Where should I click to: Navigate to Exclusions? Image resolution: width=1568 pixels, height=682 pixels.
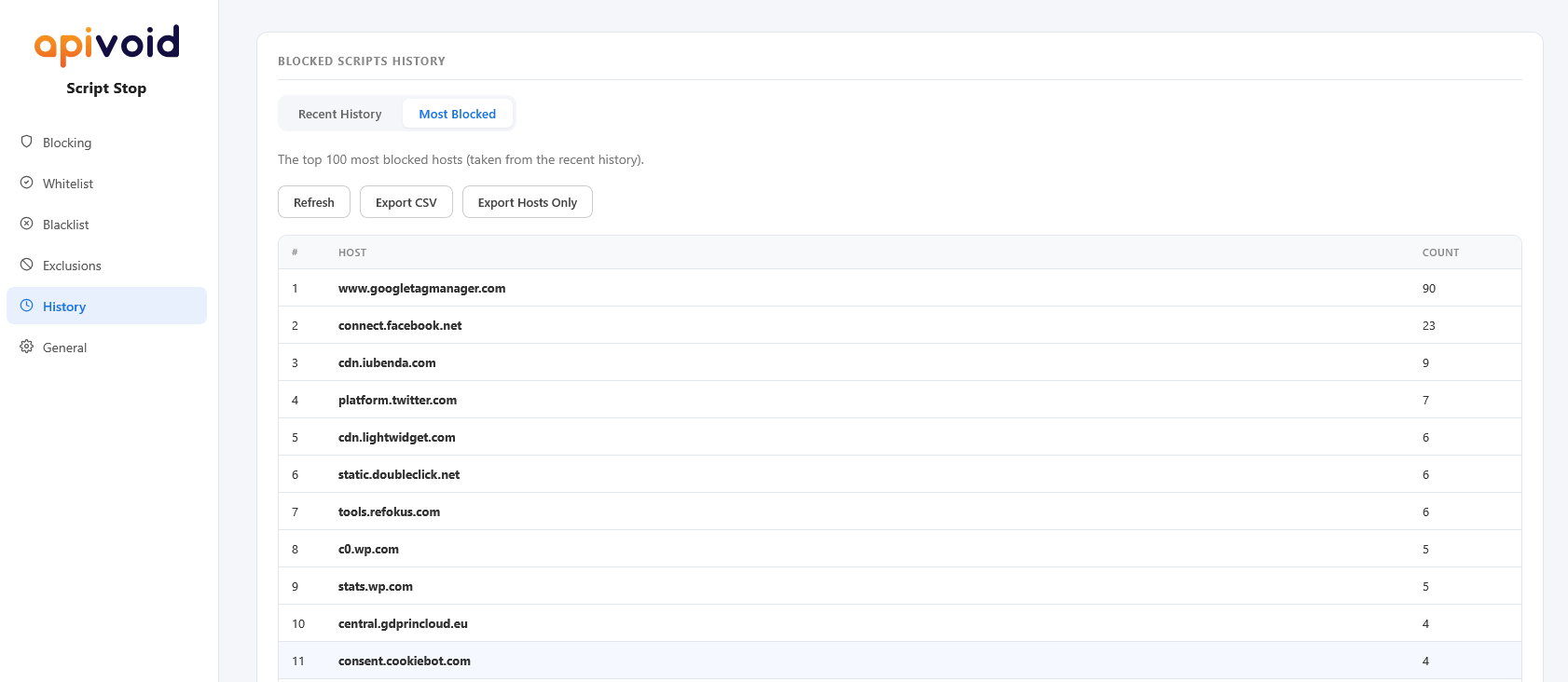(x=106, y=266)
